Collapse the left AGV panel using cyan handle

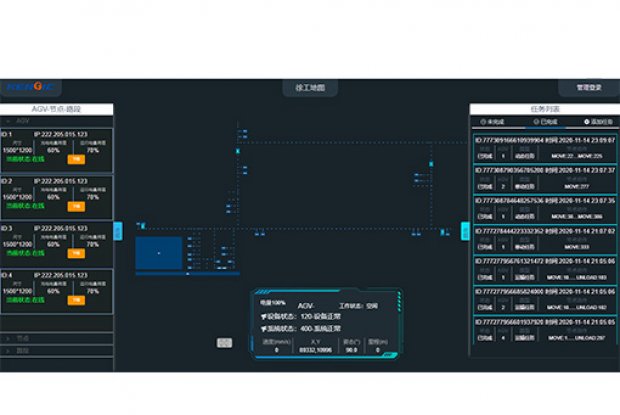117,231
